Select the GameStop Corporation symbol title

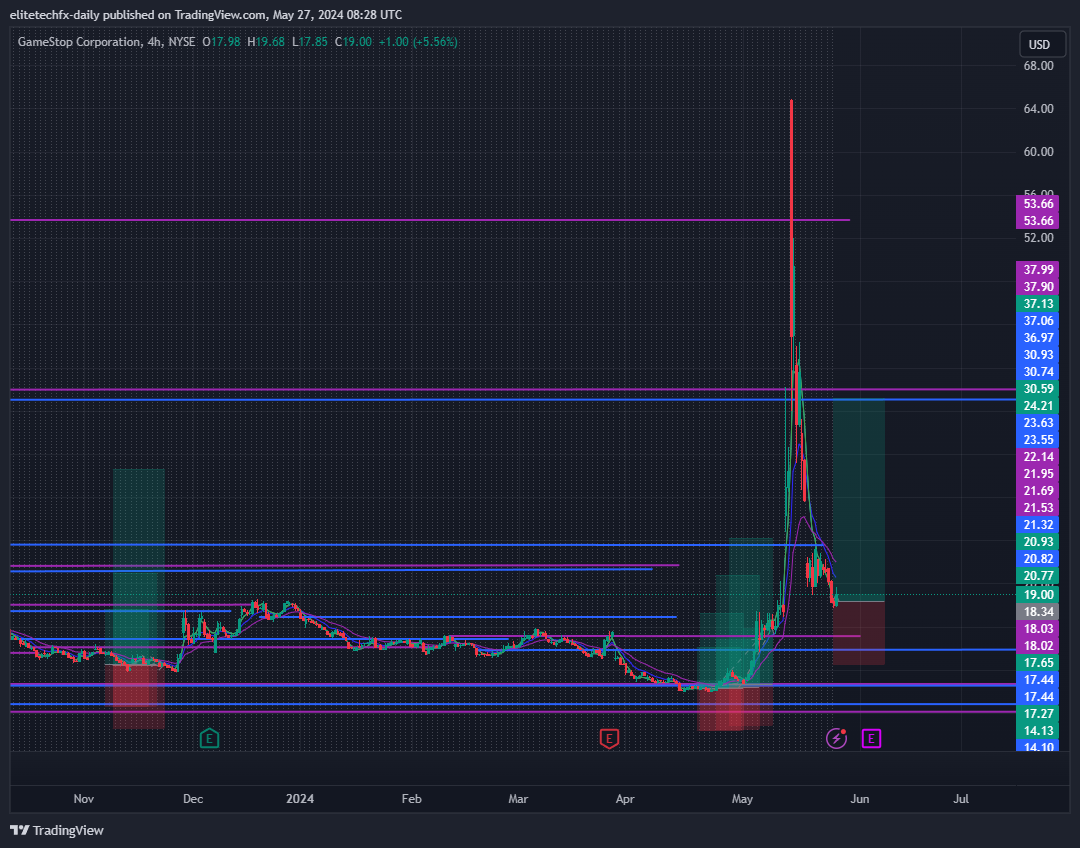pos(79,42)
